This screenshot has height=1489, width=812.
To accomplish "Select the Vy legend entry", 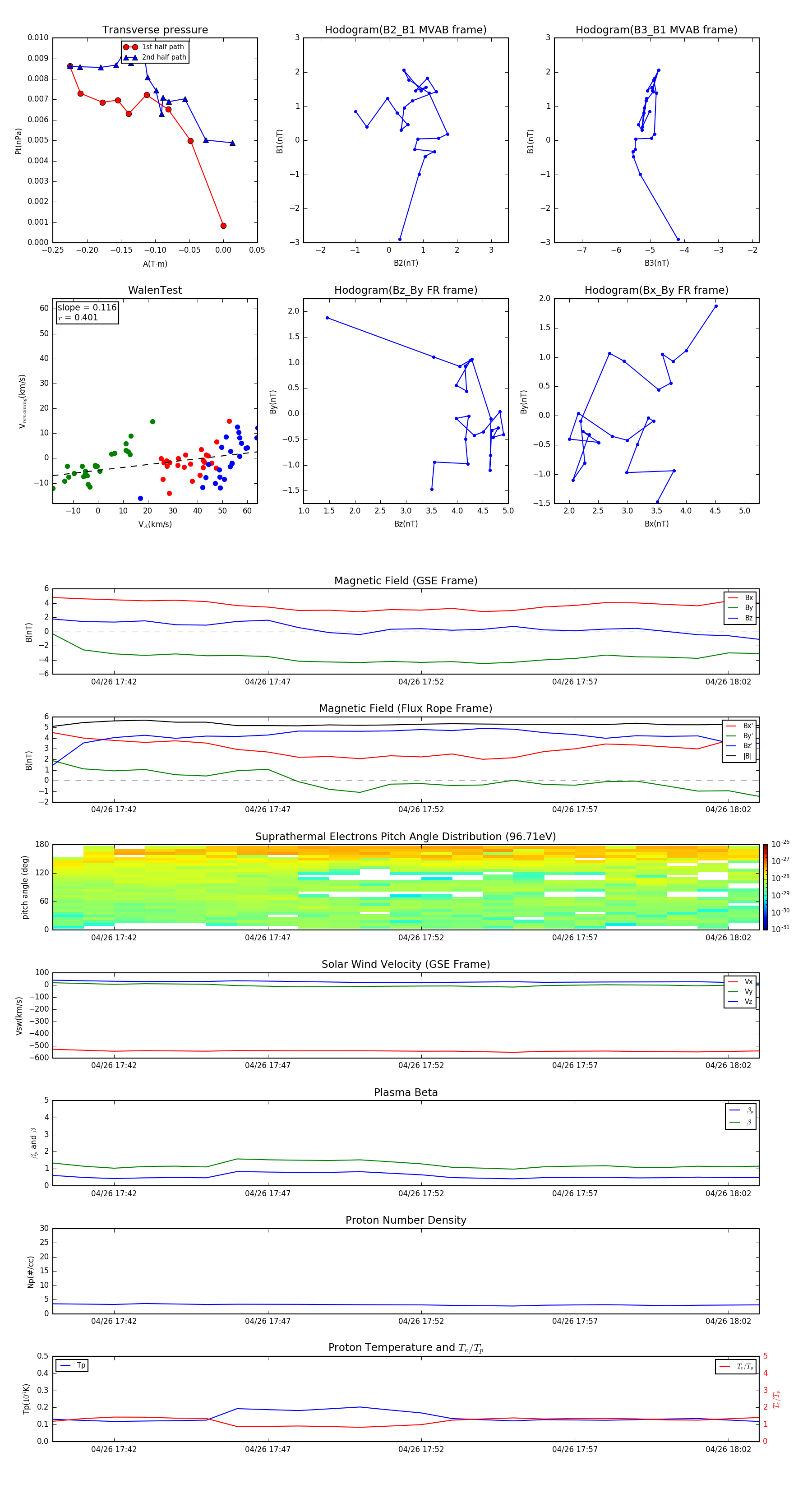I will 740,992.
